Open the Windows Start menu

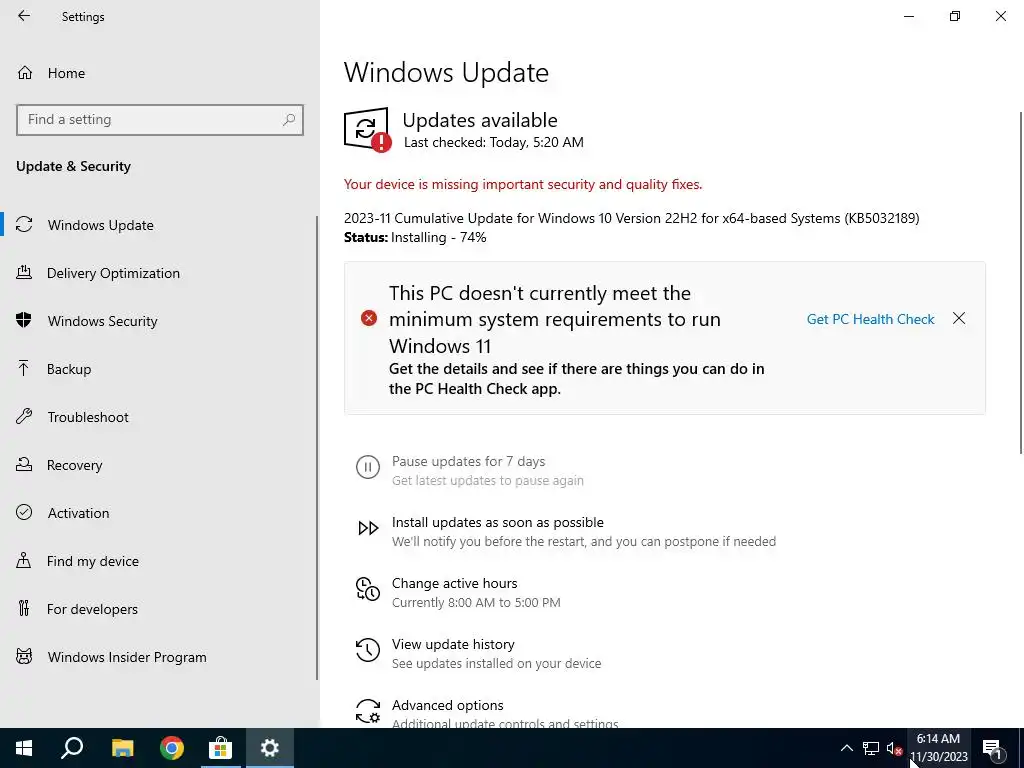point(24,748)
